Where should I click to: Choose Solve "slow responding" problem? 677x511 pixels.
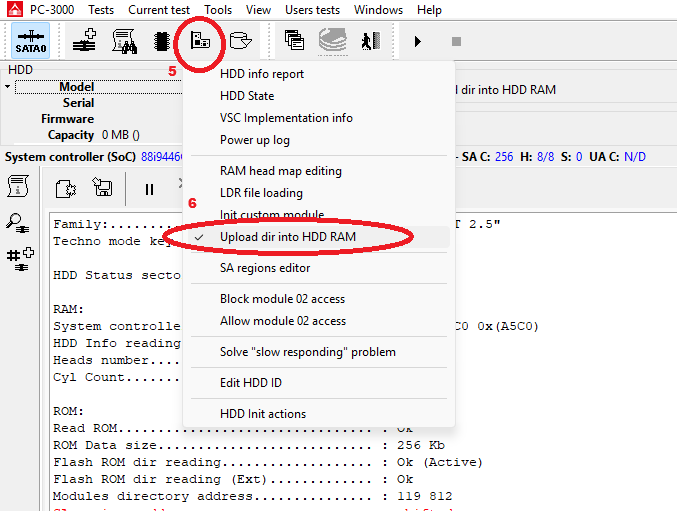pos(307,352)
